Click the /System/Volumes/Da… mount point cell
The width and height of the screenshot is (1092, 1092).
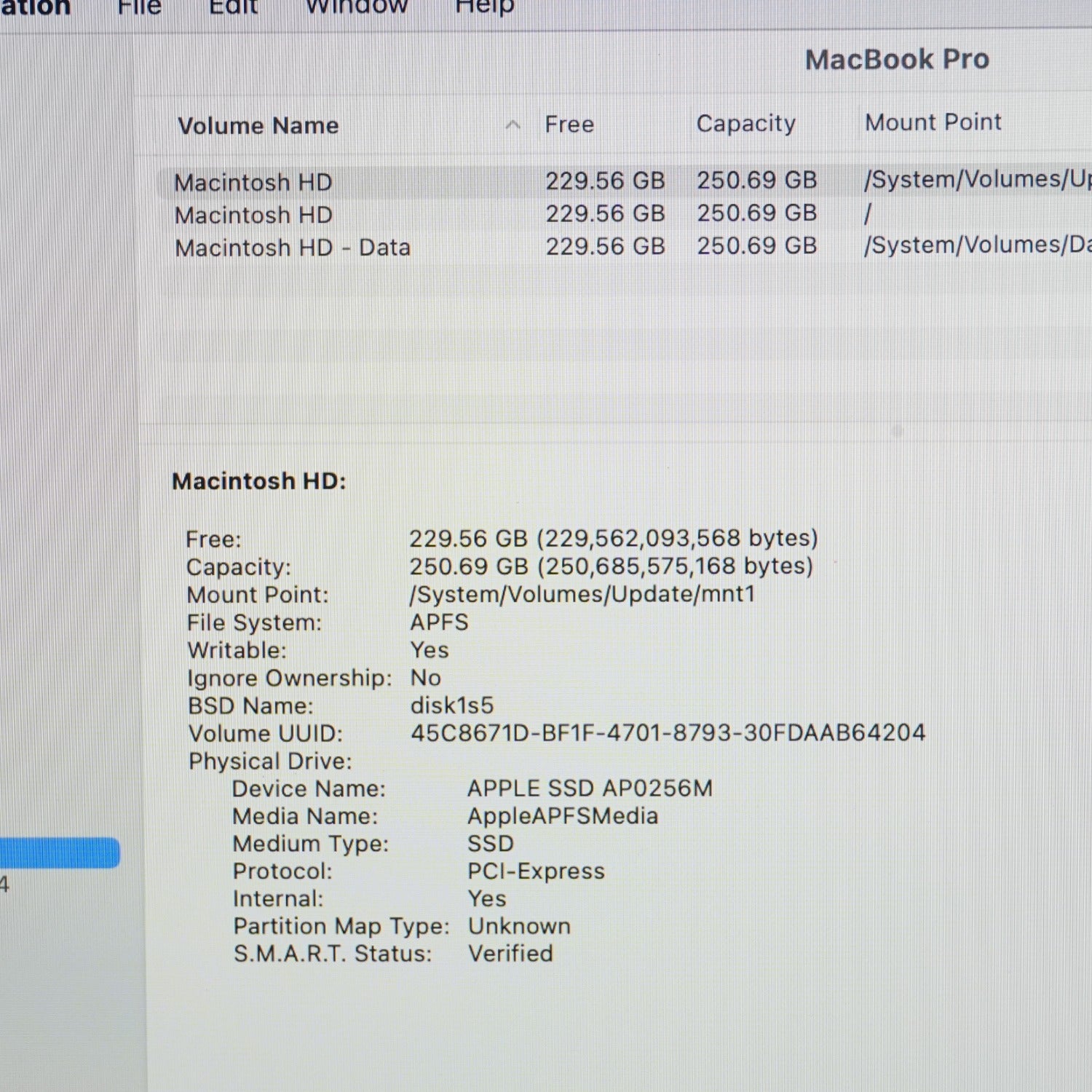point(978,245)
